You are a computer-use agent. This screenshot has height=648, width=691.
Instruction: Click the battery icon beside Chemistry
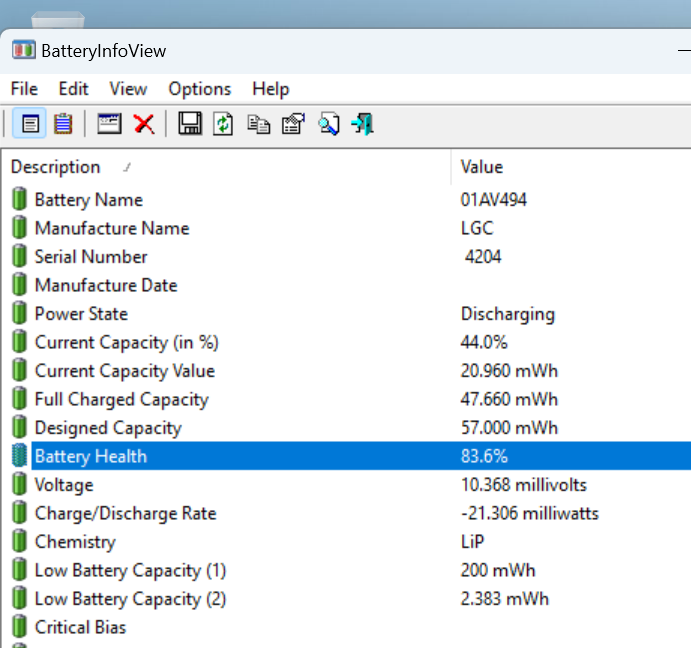[19, 541]
